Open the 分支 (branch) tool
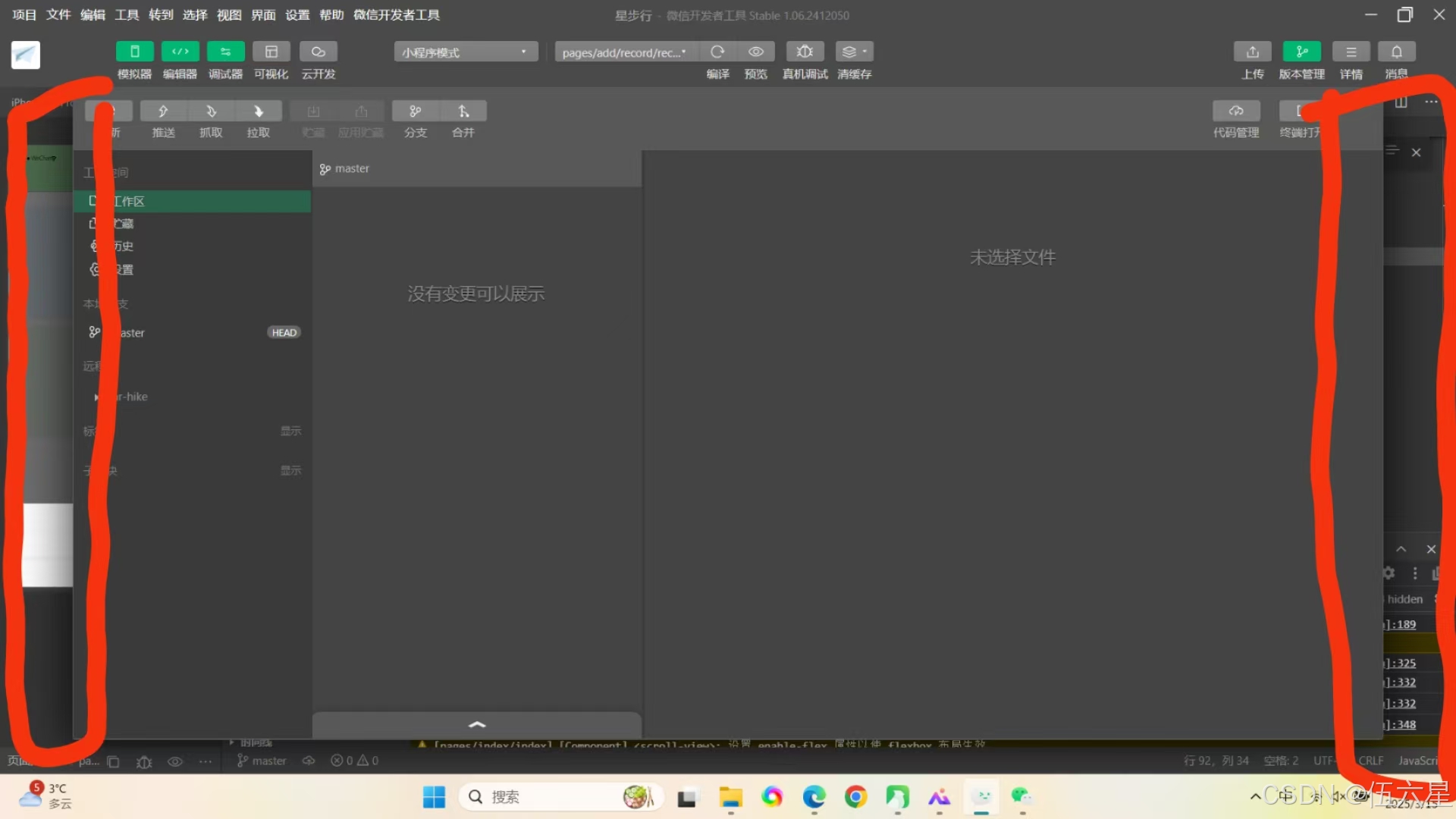The width and height of the screenshot is (1456, 819). [415, 111]
